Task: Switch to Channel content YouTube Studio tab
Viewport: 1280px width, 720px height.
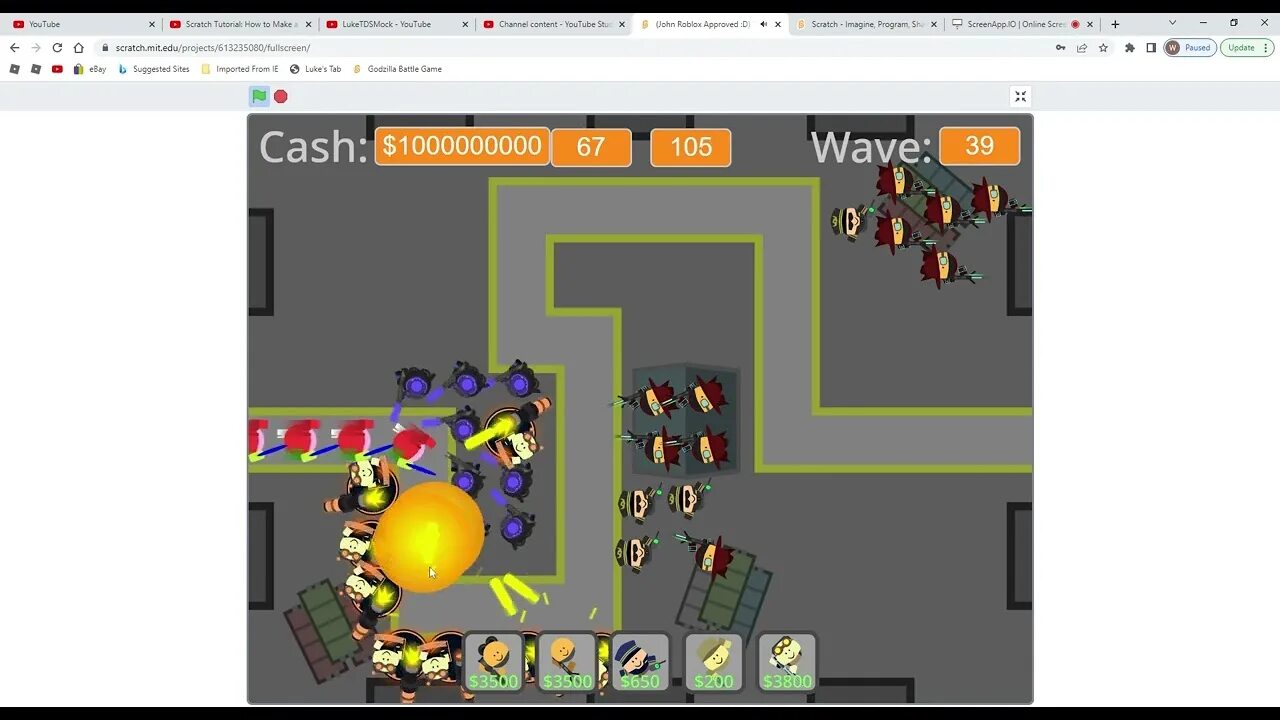Action: coord(553,24)
